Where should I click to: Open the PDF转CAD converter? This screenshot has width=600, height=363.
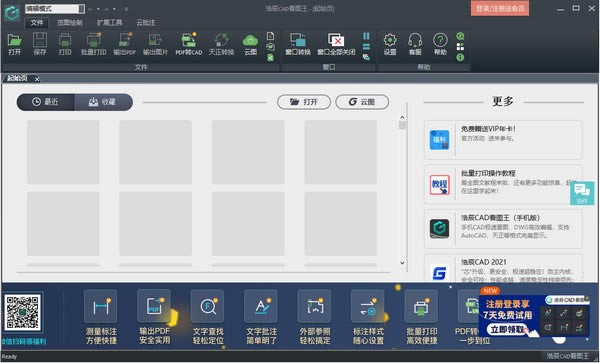(189, 44)
